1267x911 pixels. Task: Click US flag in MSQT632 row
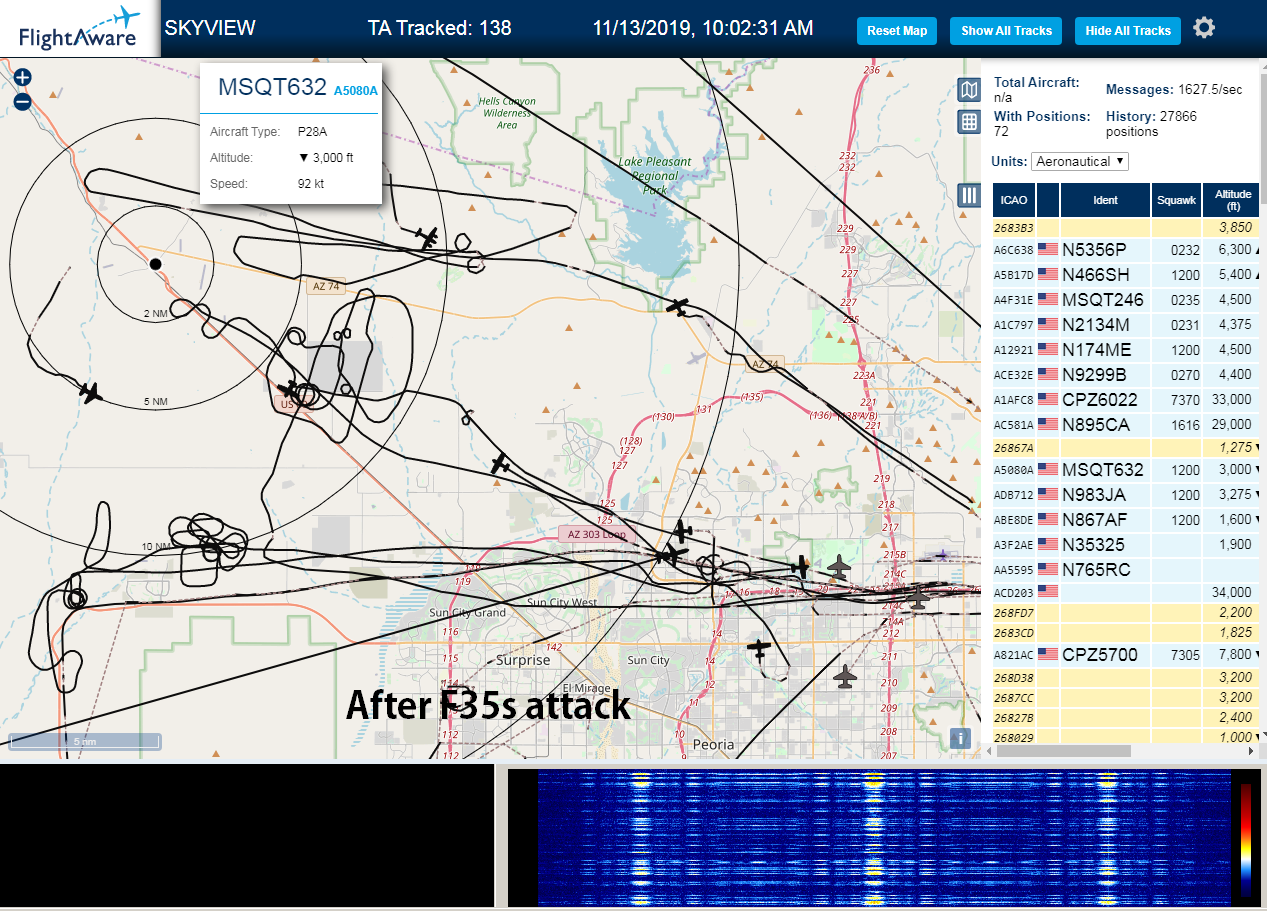[x=1048, y=470]
